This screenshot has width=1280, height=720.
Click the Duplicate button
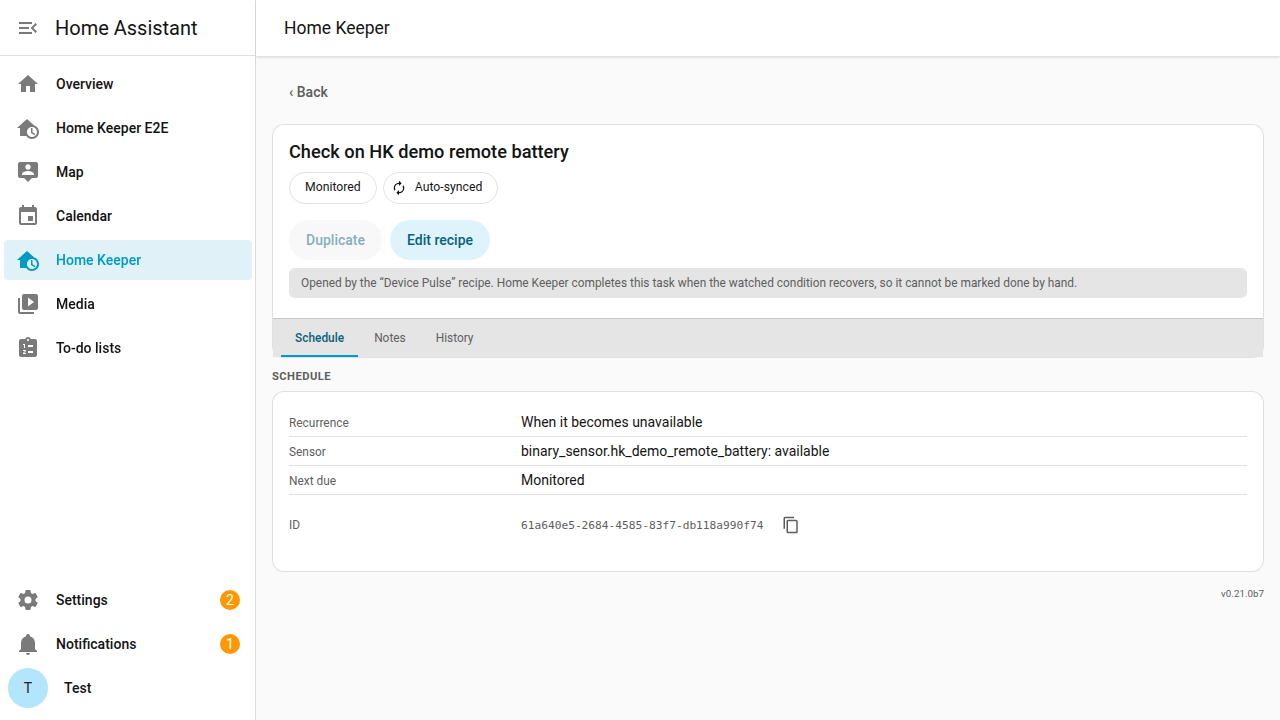(x=336, y=240)
